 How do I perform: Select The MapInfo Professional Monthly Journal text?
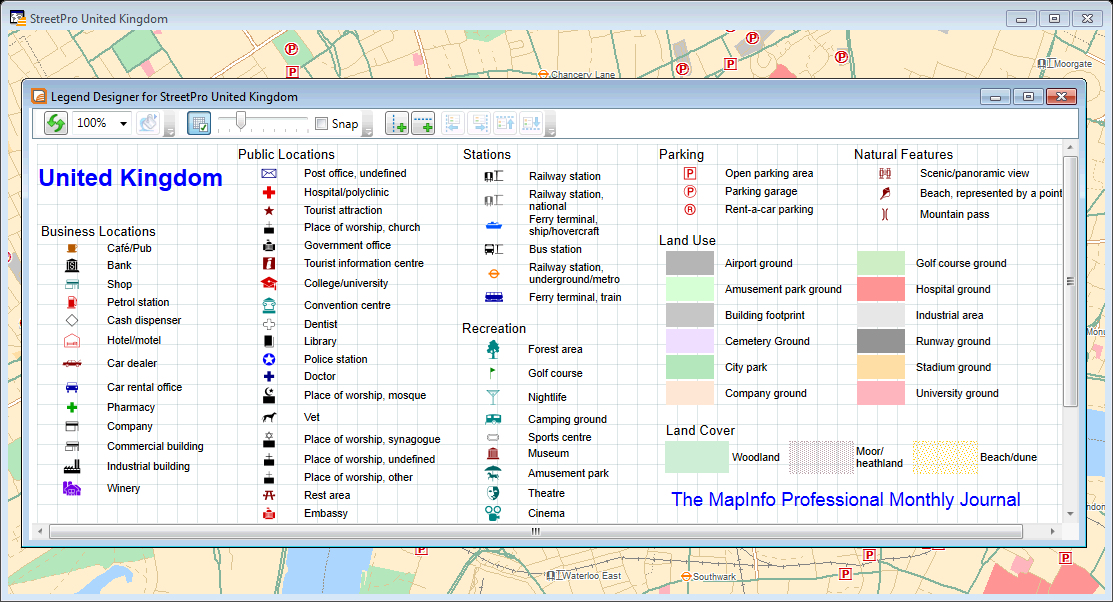[x=845, y=500]
